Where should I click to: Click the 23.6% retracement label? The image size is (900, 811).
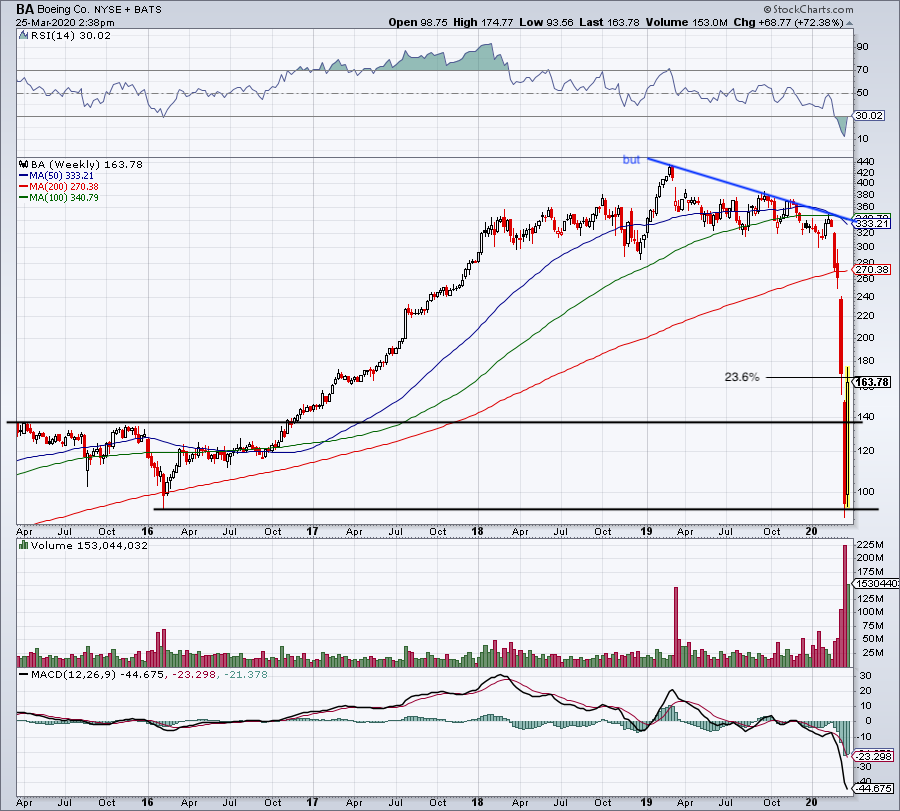pyautogui.click(x=742, y=377)
